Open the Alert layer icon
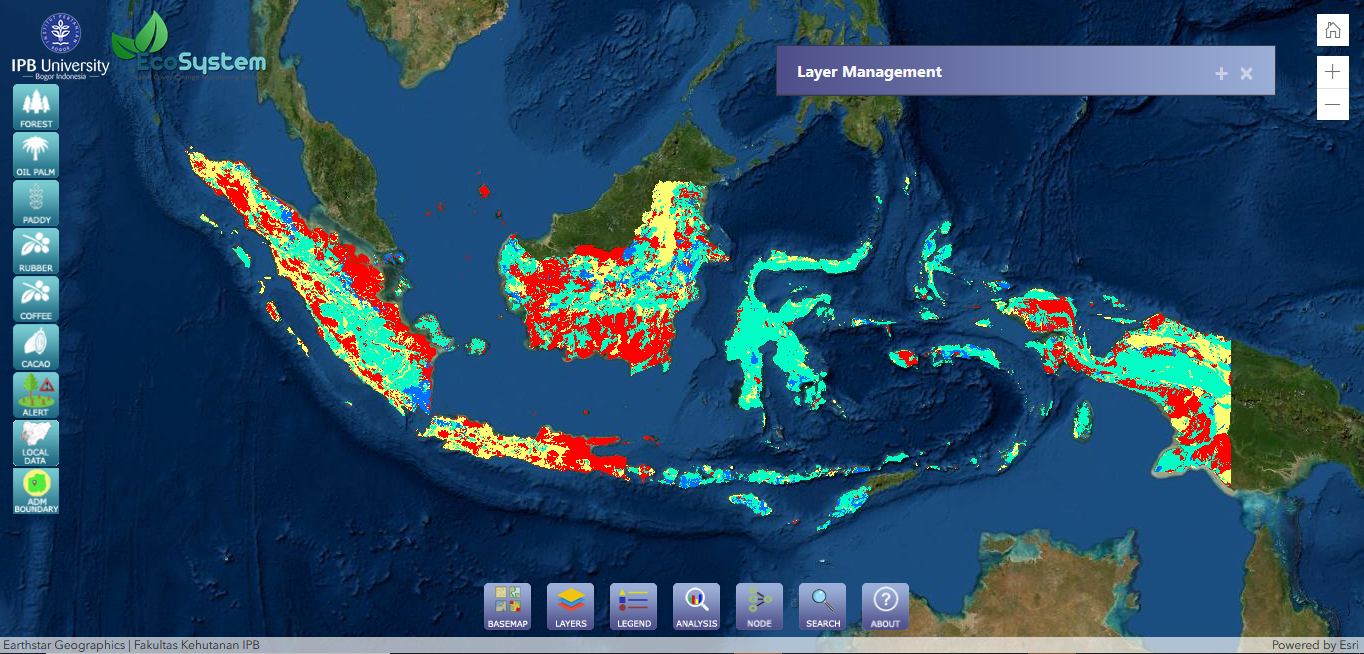This screenshot has width=1364, height=654. [35, 395]
